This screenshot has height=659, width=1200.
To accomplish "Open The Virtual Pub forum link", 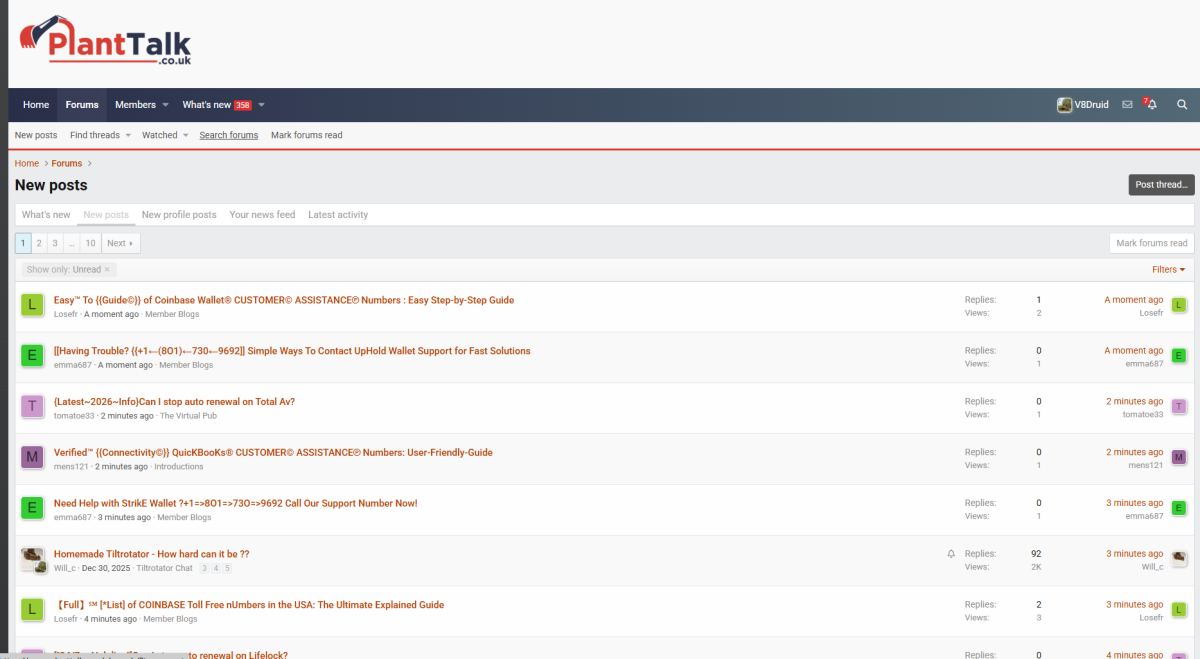I will pos(188,416).
